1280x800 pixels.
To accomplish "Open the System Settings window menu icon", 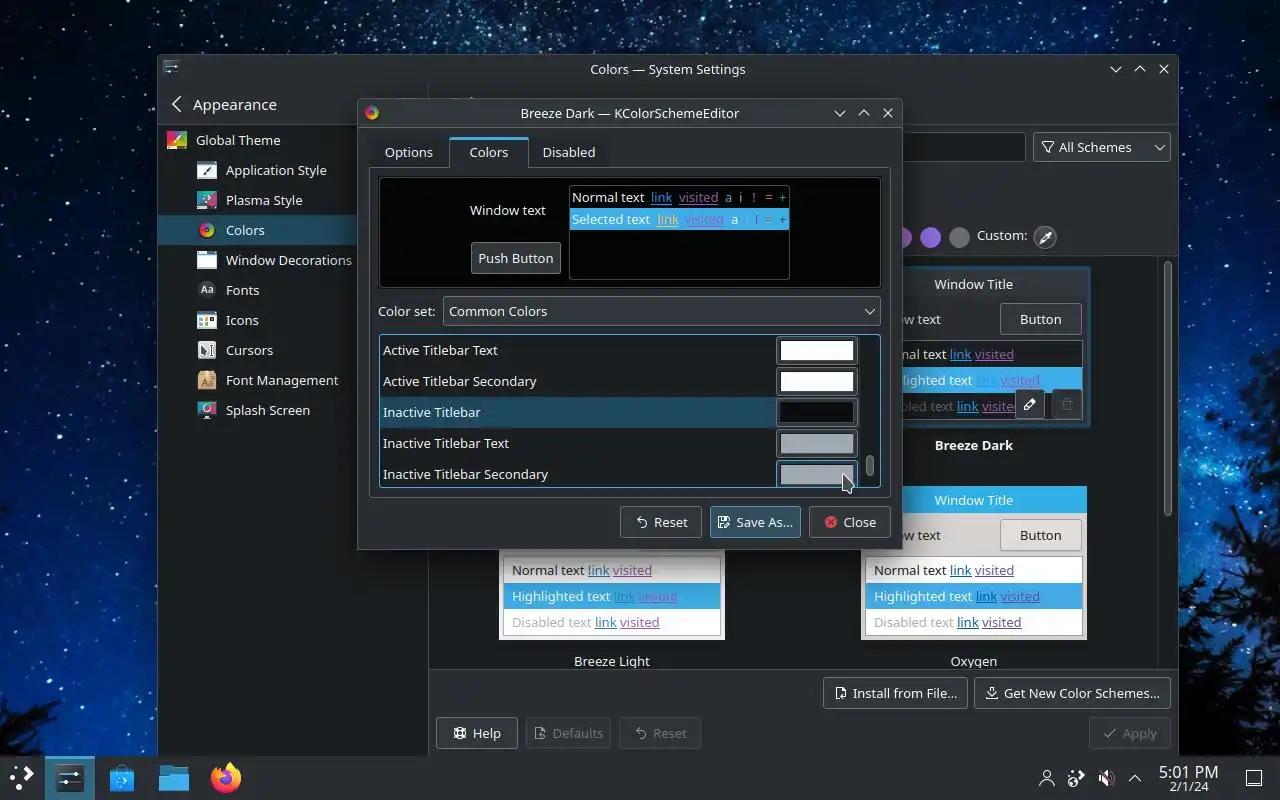I will [x=171, y=68].
